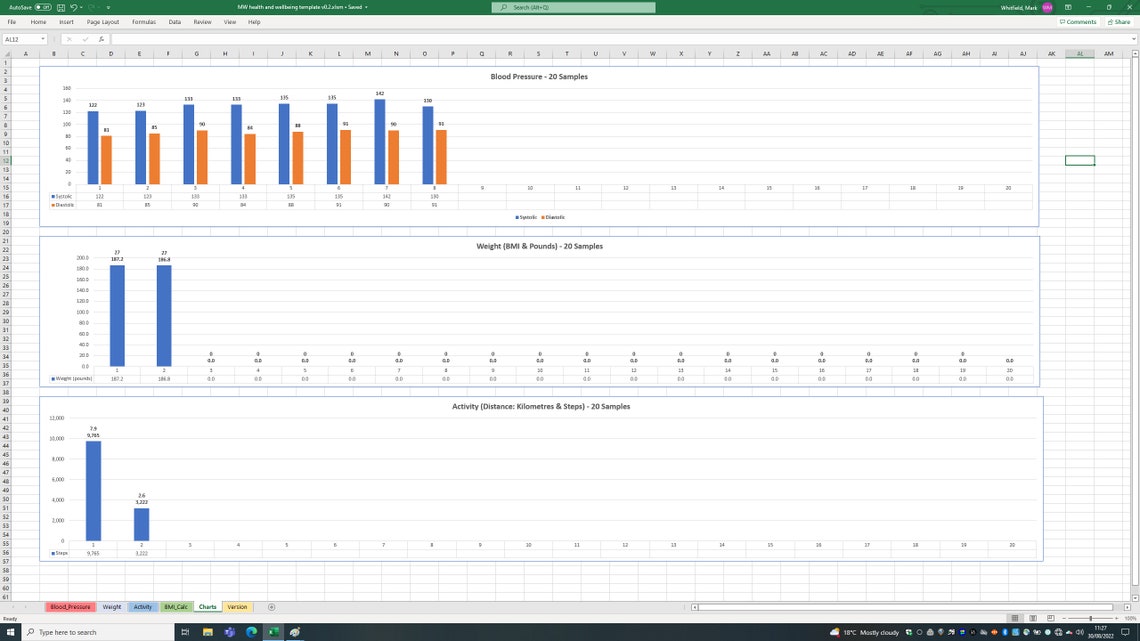Click the Save icon on Quick Access Toolbar
Viewport: 1140px width, 641px height.
coord(60,7)
